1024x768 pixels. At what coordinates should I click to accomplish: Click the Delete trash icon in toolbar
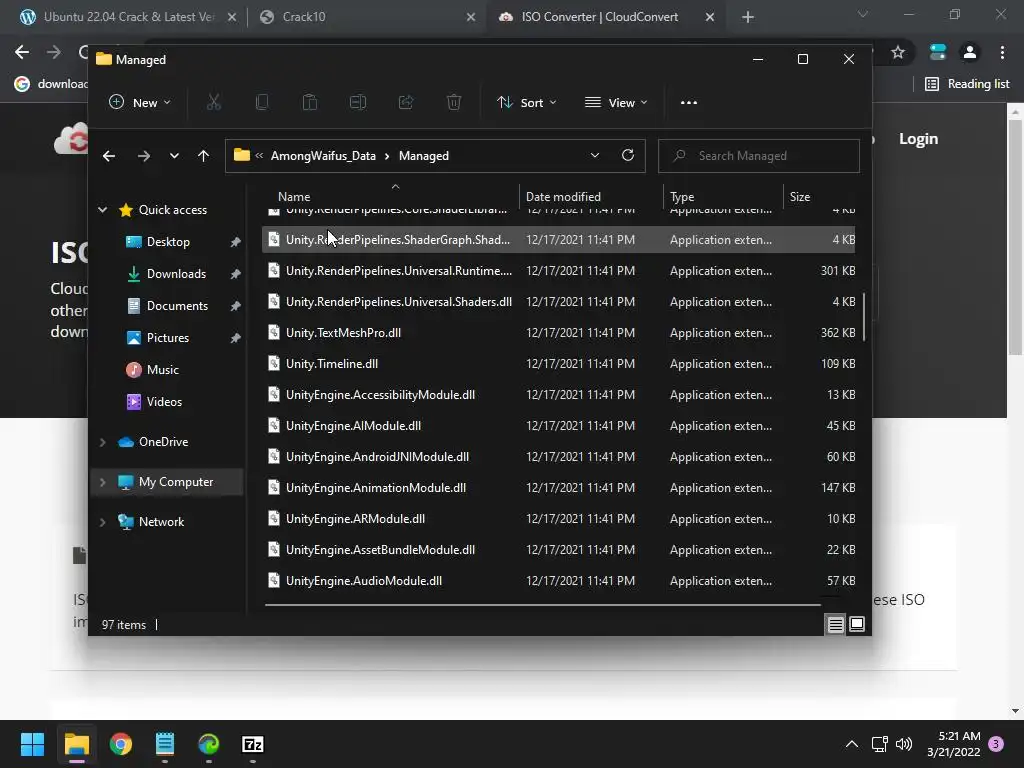tap(454, 102)
